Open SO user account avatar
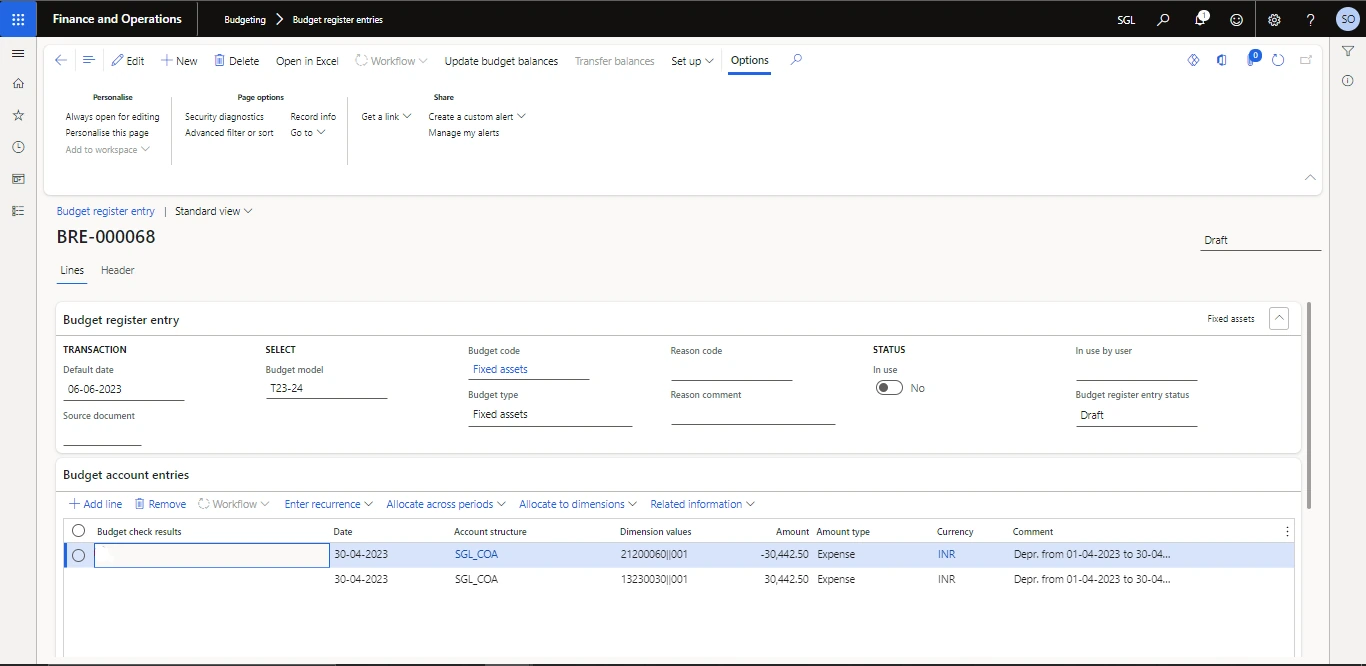The width and height of the screenshot is (1366, 666). (1347, 19)
